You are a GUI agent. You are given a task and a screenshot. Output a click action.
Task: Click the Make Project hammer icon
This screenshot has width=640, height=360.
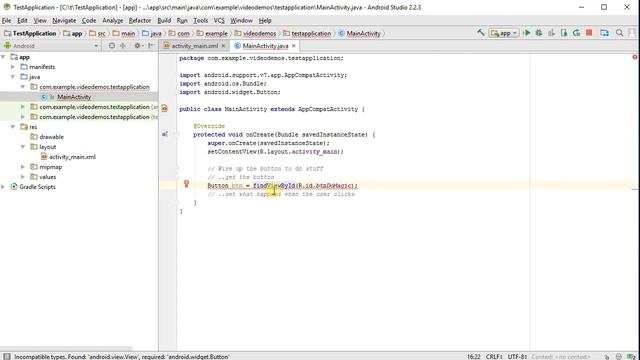click(481, 33)
